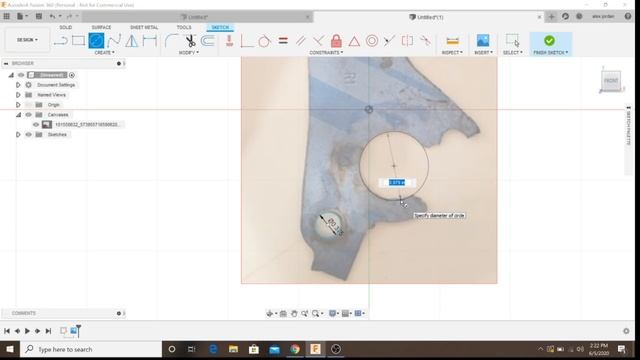Viewport: 640px width, 360px height.
Task: Click the circle diameter input field
Action: pos(397,182)
